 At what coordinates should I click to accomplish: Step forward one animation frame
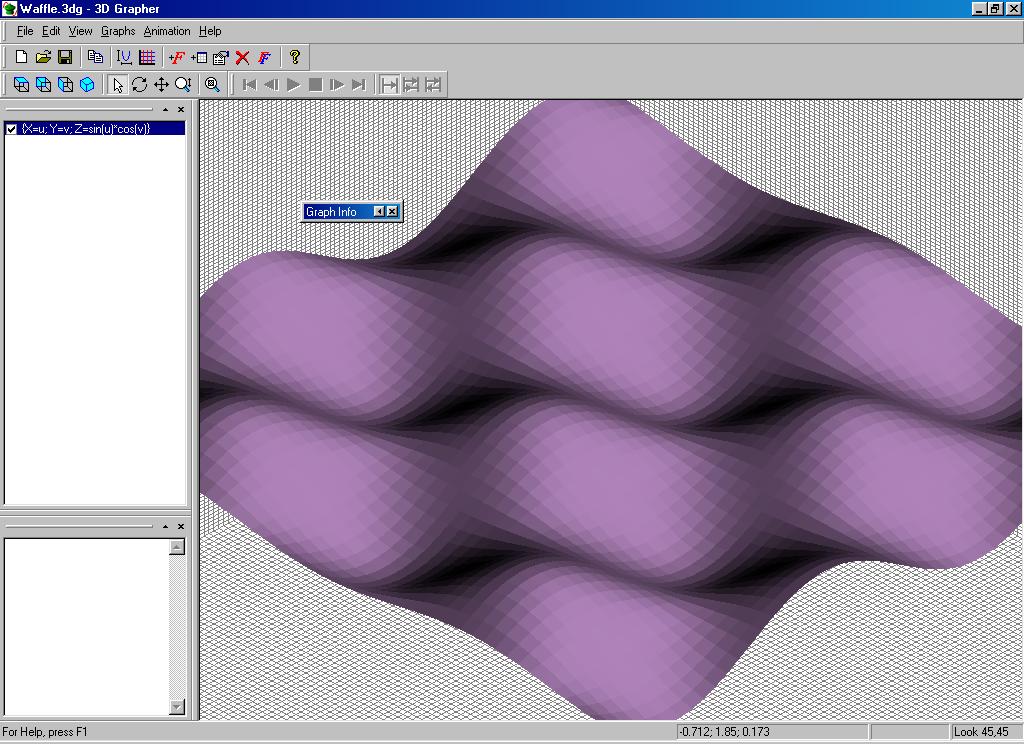tap(337, 84)
